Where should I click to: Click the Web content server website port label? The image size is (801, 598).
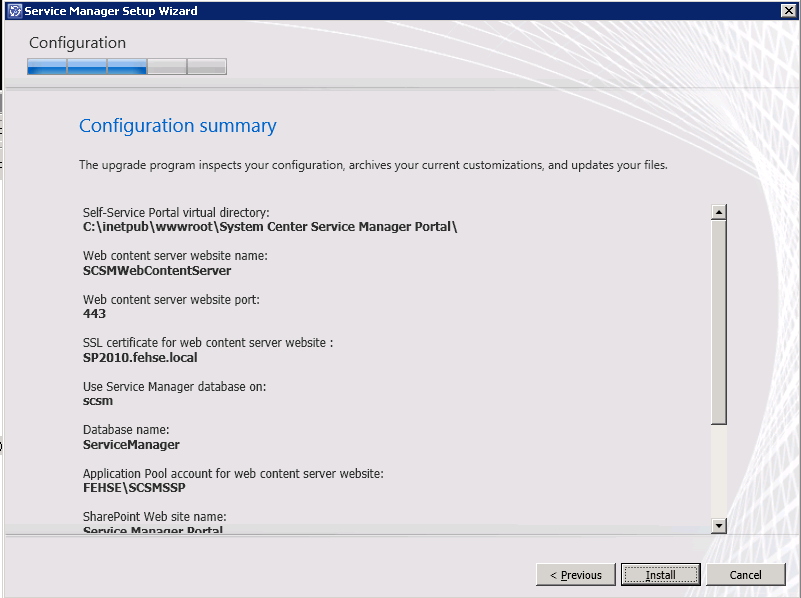[x=171, y=300]
